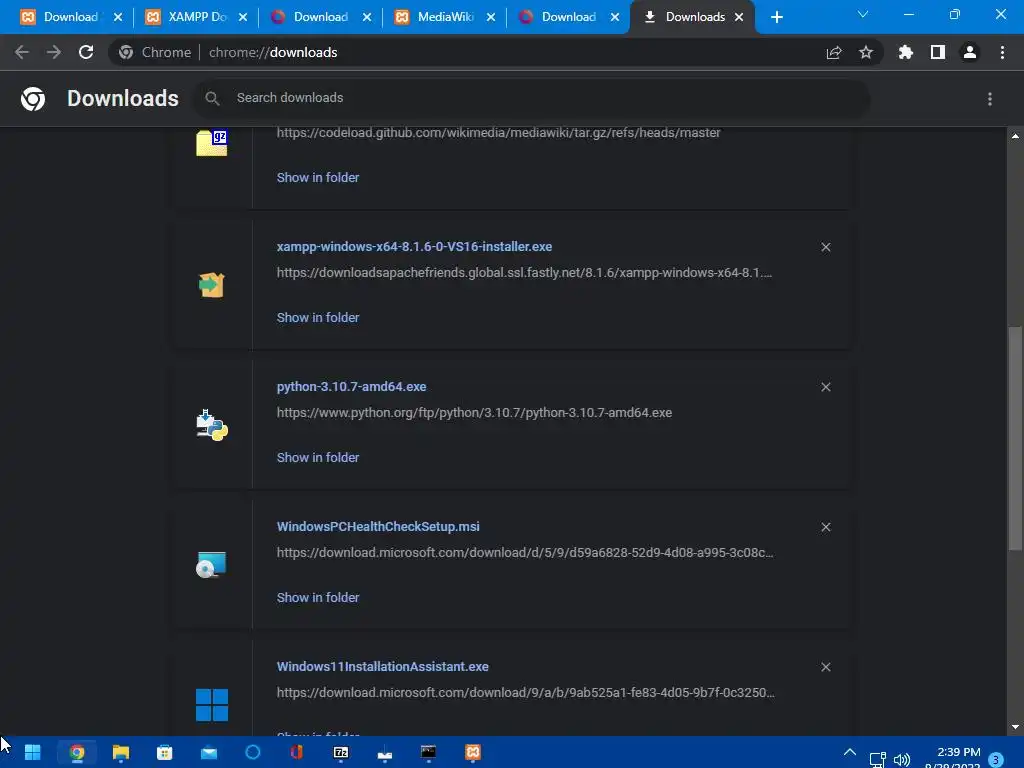Screen dimensions: 1024x768
Task: Show hidden system tray icons
Action: 850,752
